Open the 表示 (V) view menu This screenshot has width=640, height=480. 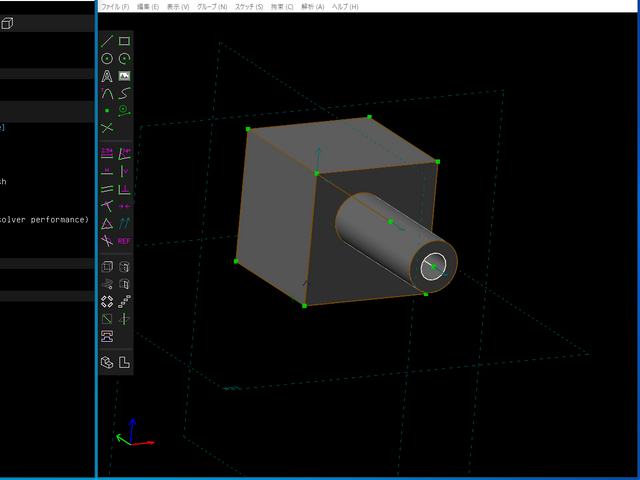(178, 6)
